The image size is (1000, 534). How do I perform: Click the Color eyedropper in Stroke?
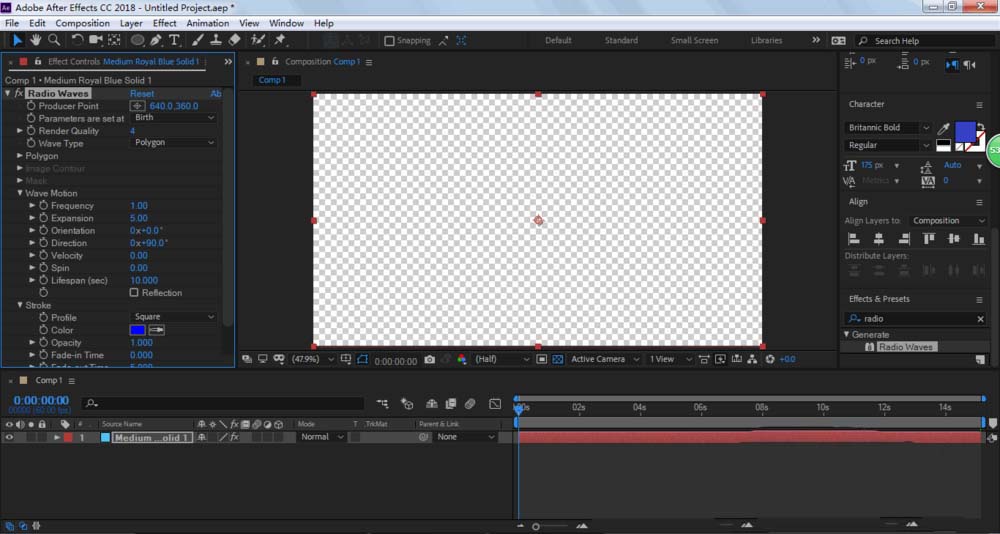click(156, 330)
